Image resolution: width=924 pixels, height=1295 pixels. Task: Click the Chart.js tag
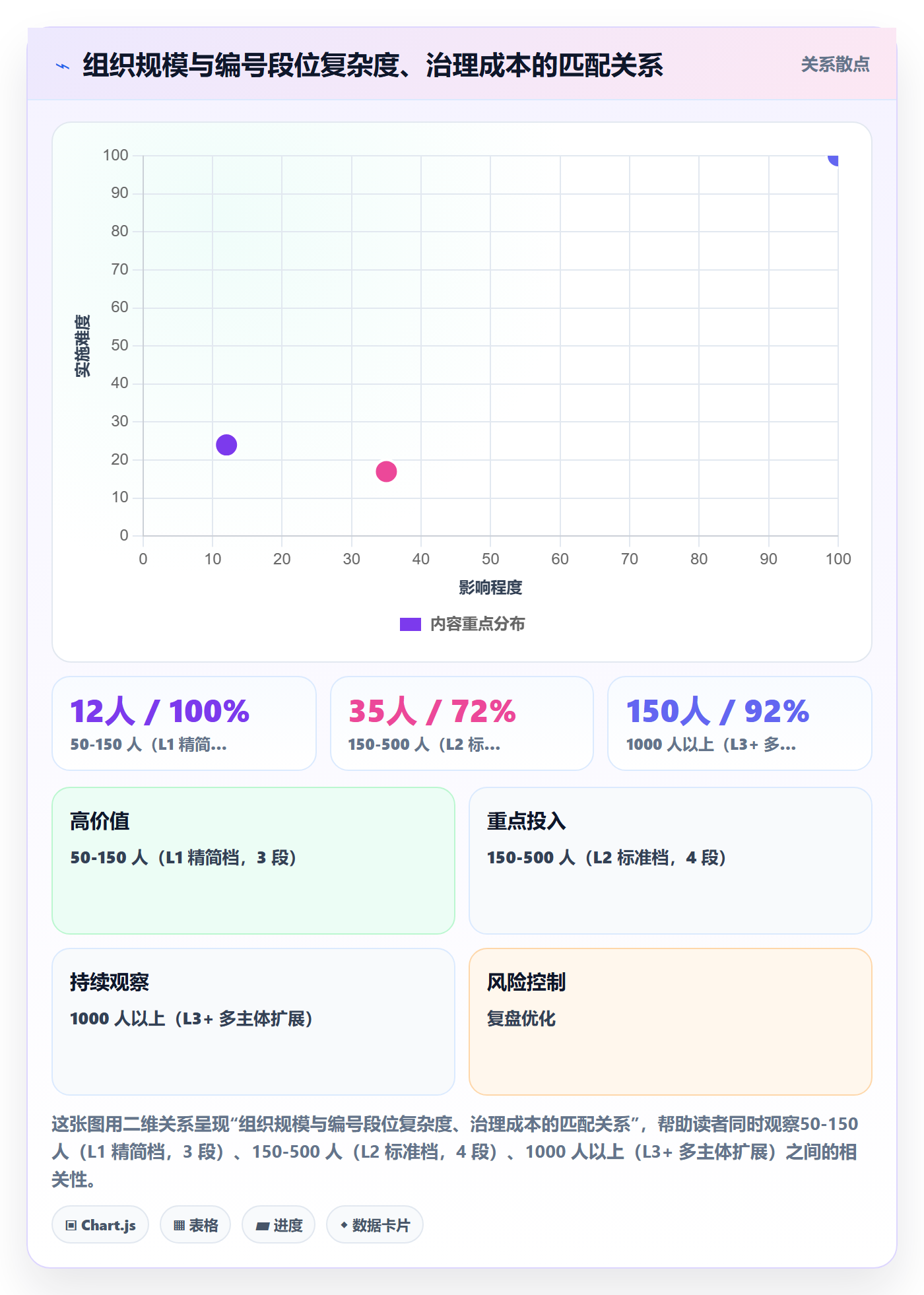tap(100, 1225)
